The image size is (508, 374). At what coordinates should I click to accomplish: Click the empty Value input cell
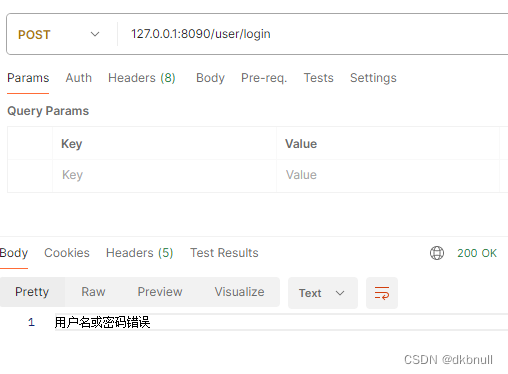pos(388,175)
